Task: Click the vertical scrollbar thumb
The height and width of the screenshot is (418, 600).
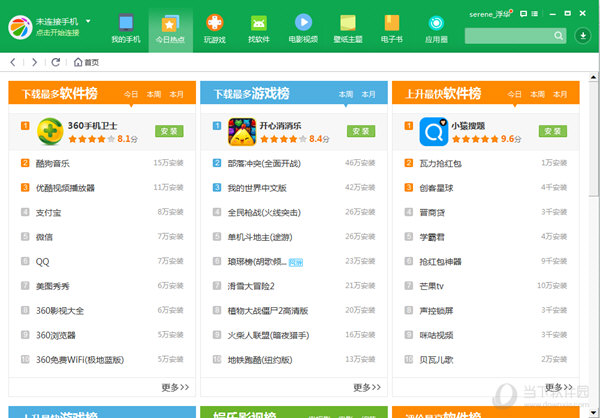Action: tap(593, 139)
